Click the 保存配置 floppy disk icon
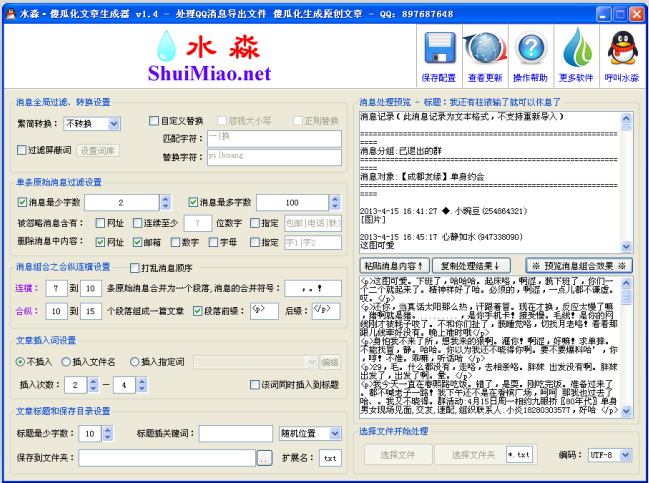Image resolution: width=649 pixels, height=483 pixels. pyautogui.click(x=439, y=50)
